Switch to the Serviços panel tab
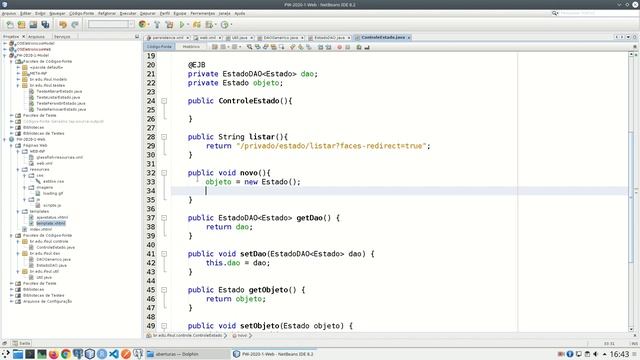The height and width of the screenshot is (360, 640). tap(62, 37)
